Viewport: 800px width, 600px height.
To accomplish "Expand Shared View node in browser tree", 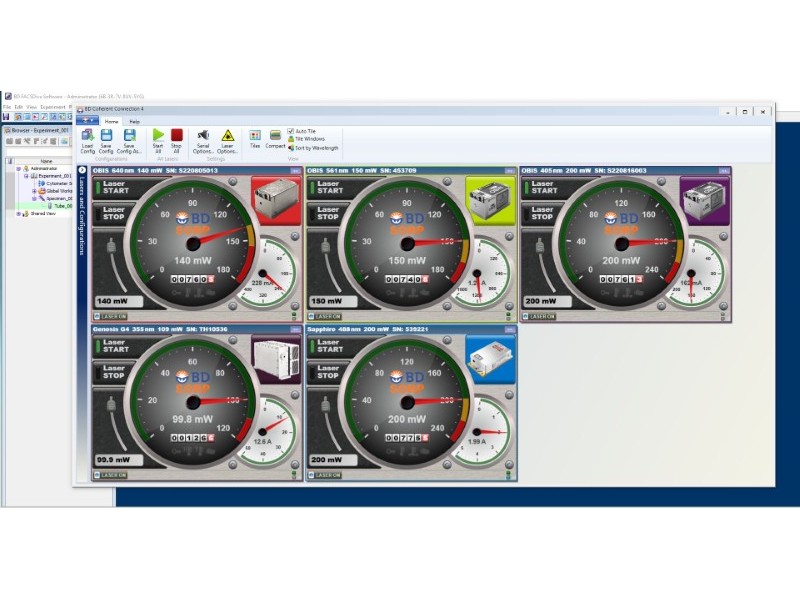I will tap(19, 214).
